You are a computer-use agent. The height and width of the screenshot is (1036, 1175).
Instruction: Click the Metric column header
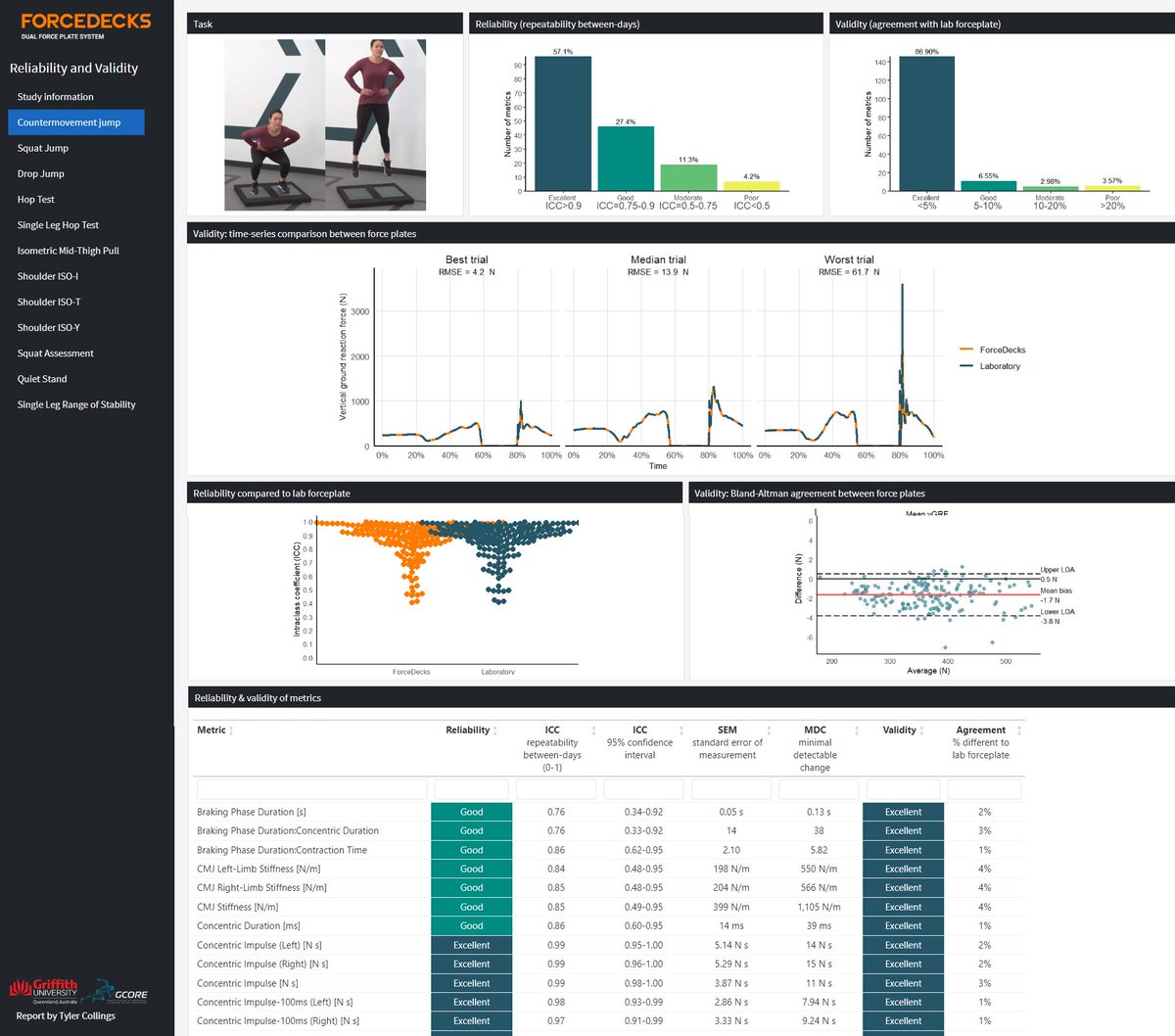click(211, 730)
